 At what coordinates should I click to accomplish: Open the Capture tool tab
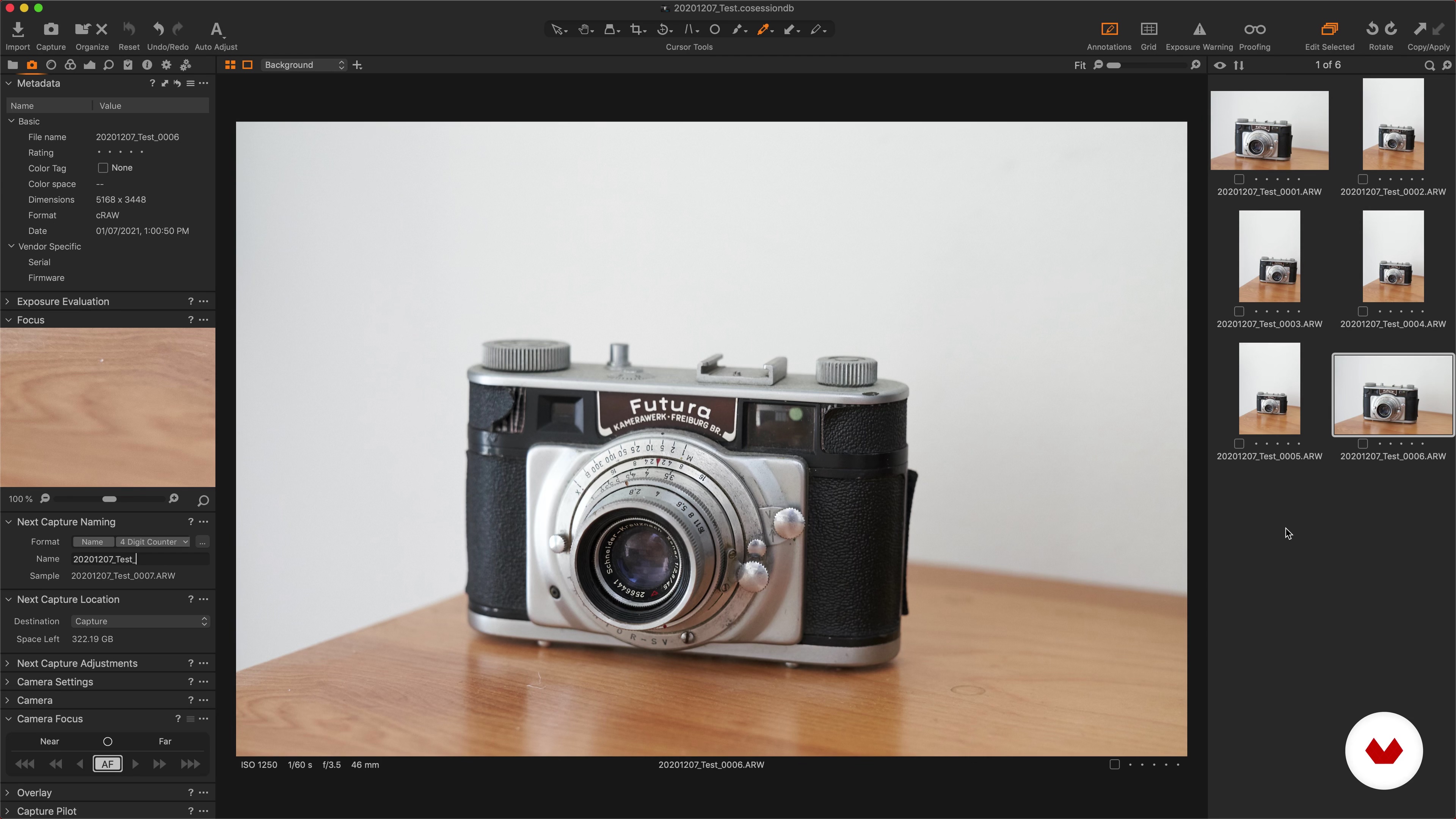click(x=31, y=65)
